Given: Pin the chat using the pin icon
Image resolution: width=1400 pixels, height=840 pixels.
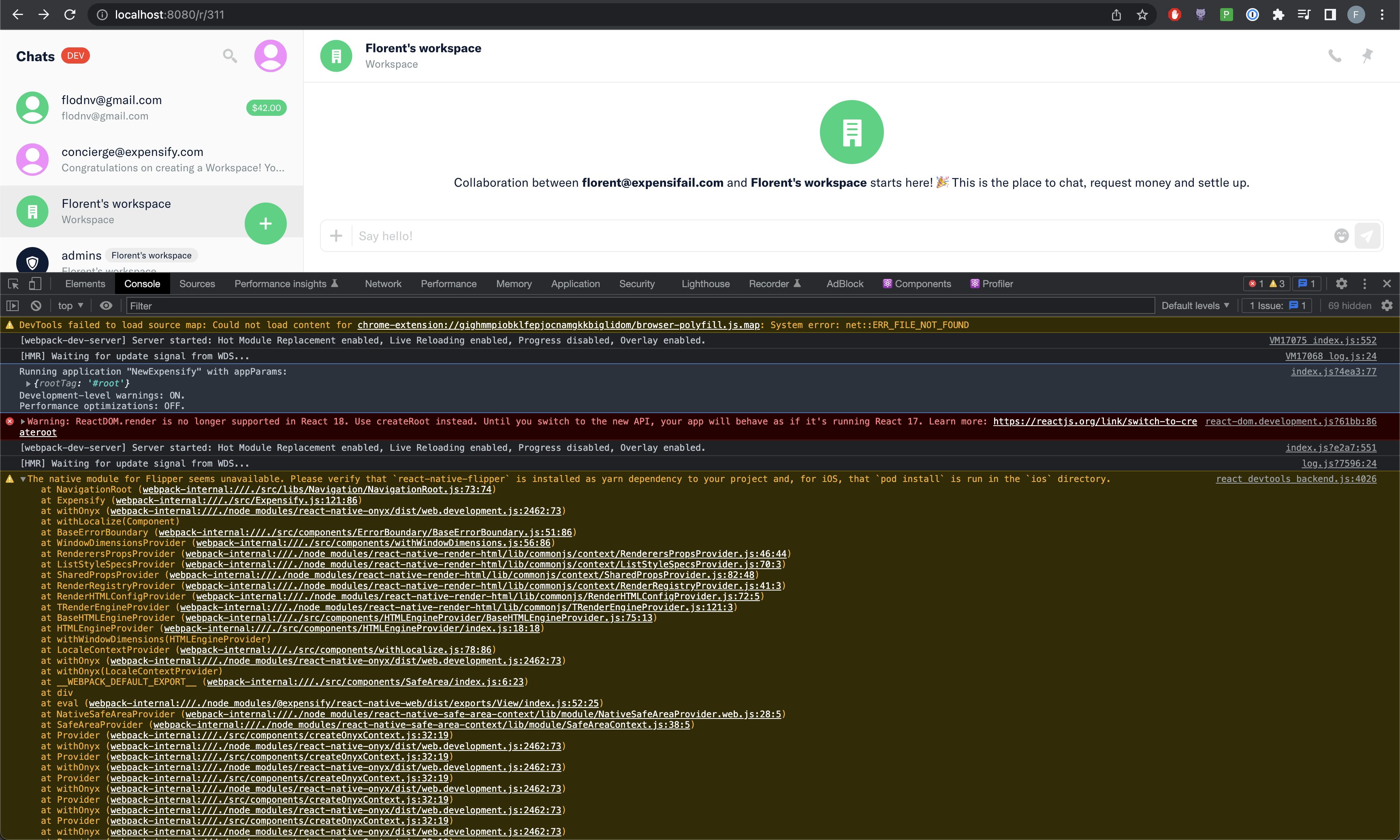Looking at the screenshot, I should tap(1367, 55).
